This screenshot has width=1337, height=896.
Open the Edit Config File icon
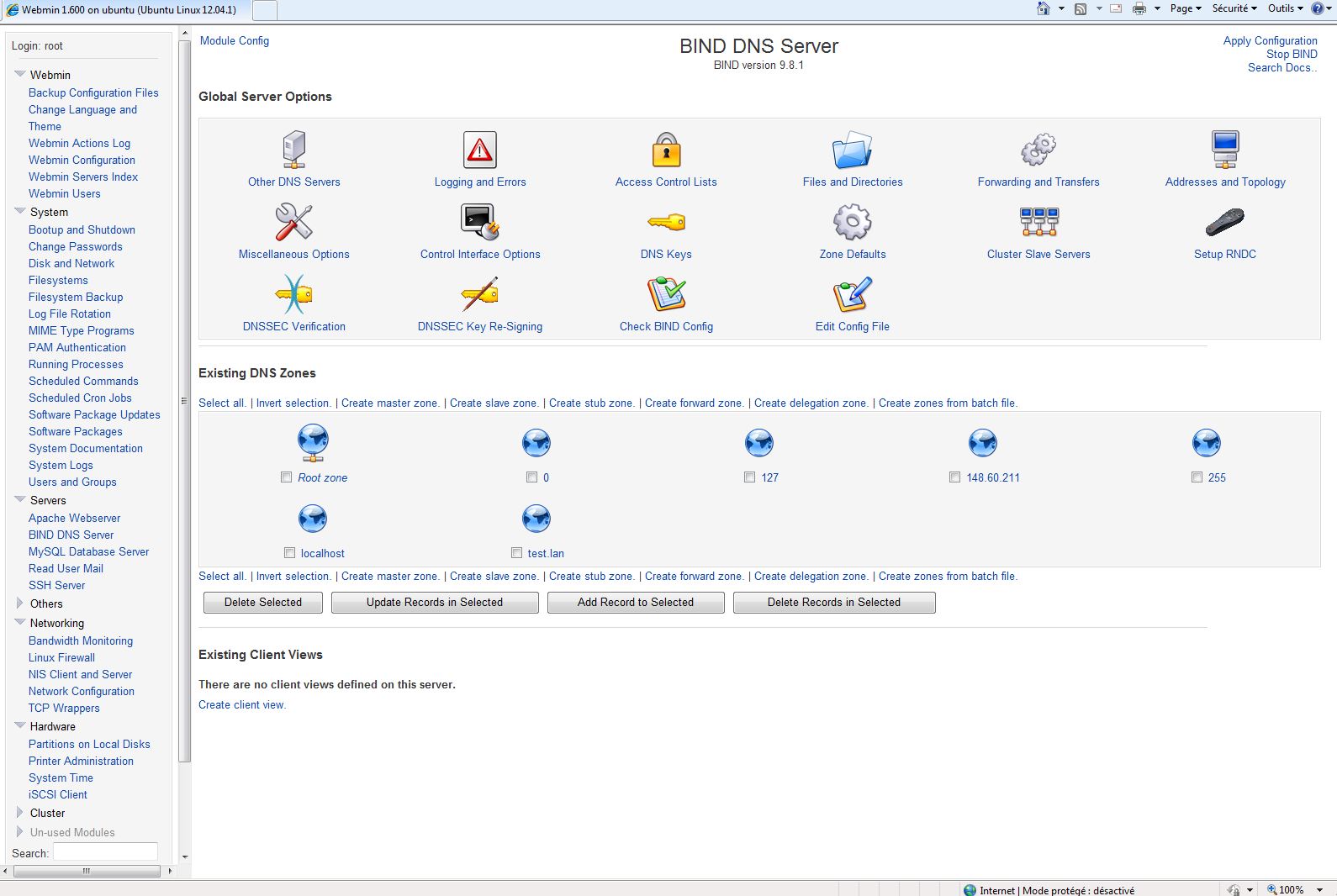(852, 295)
